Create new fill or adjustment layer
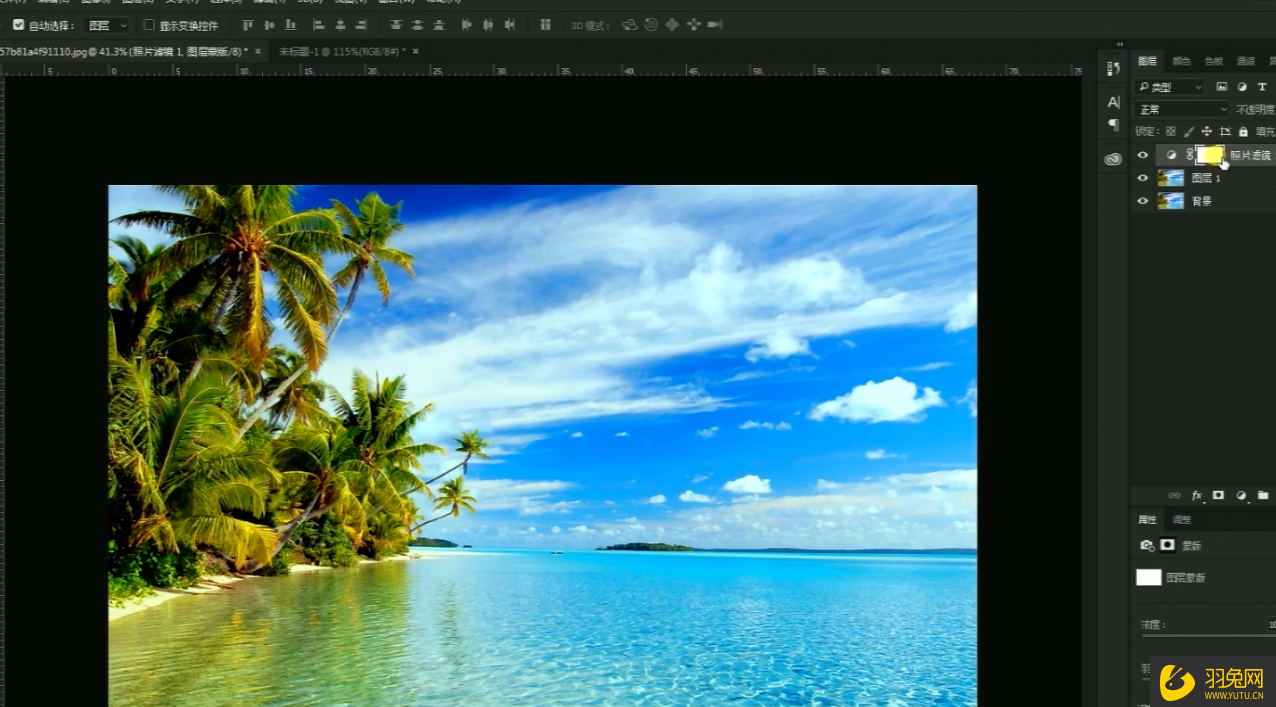1276x707 pixels. (1241, 495)
